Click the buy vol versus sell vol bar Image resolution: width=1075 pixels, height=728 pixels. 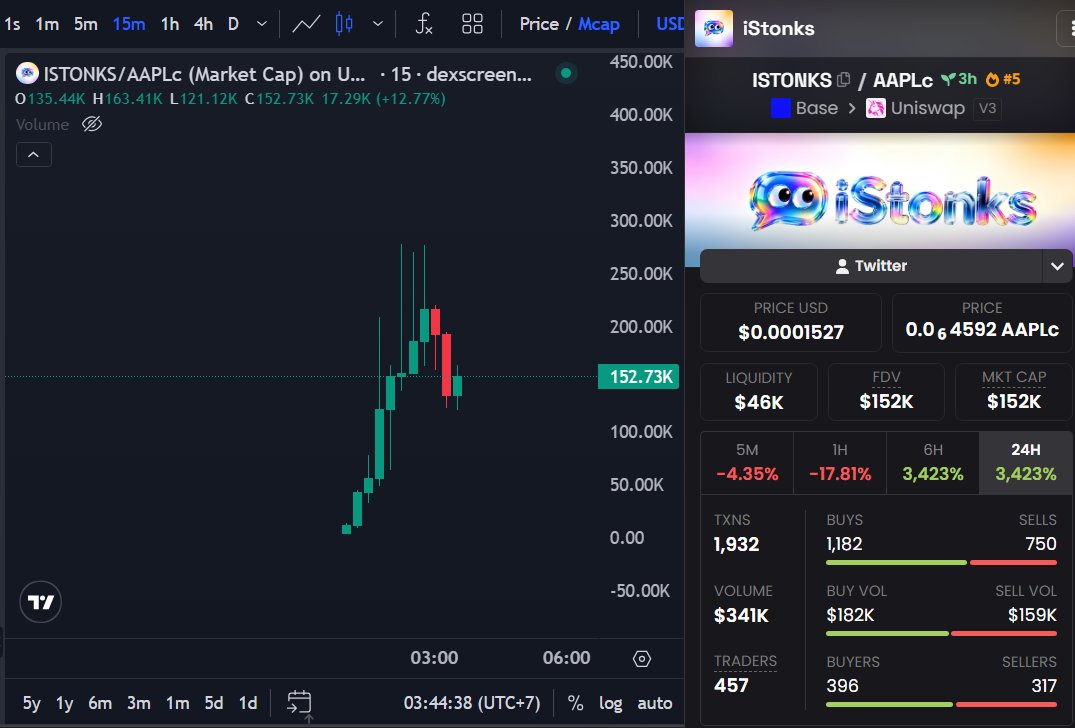[x=941, y=633]
